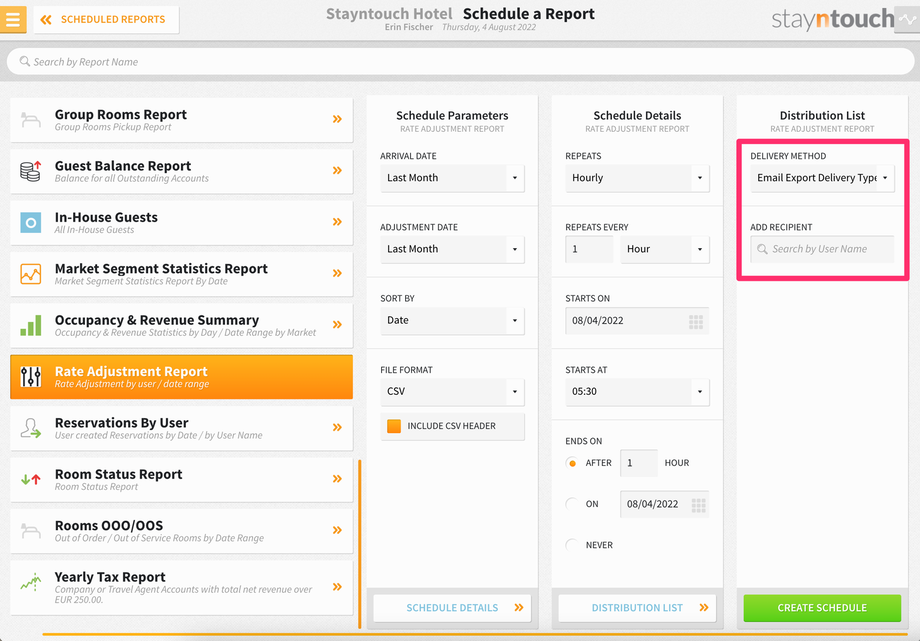Open the Sort By dropdown

coord(452,320)
